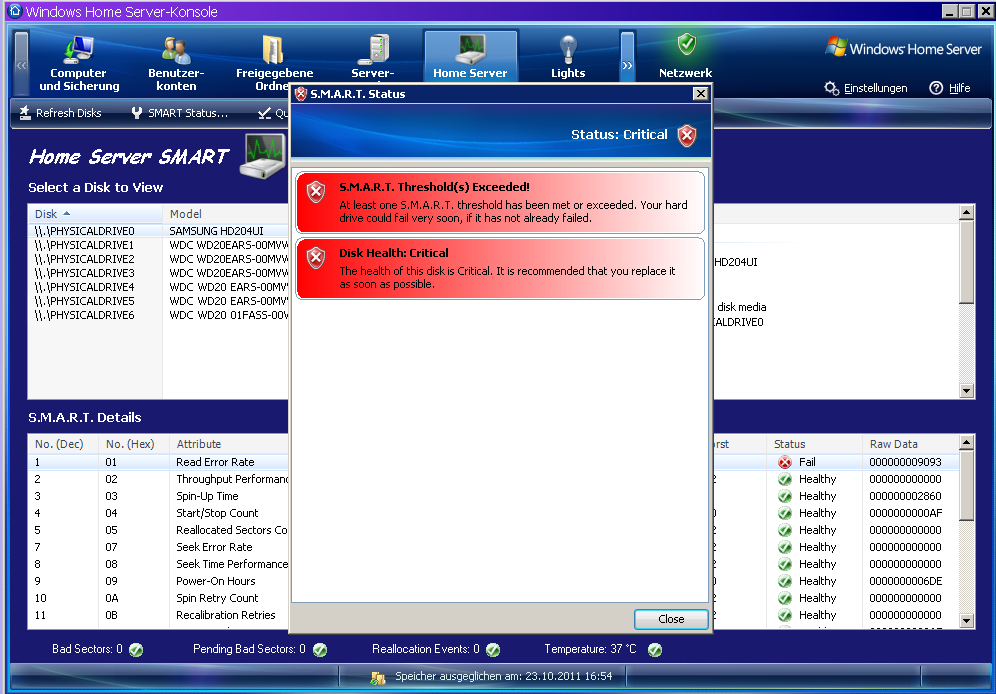Select disk PHYSICALDRIVE1
Image resolution: width=996 pixels, height=694 pixels.
(x=84, y=245)
